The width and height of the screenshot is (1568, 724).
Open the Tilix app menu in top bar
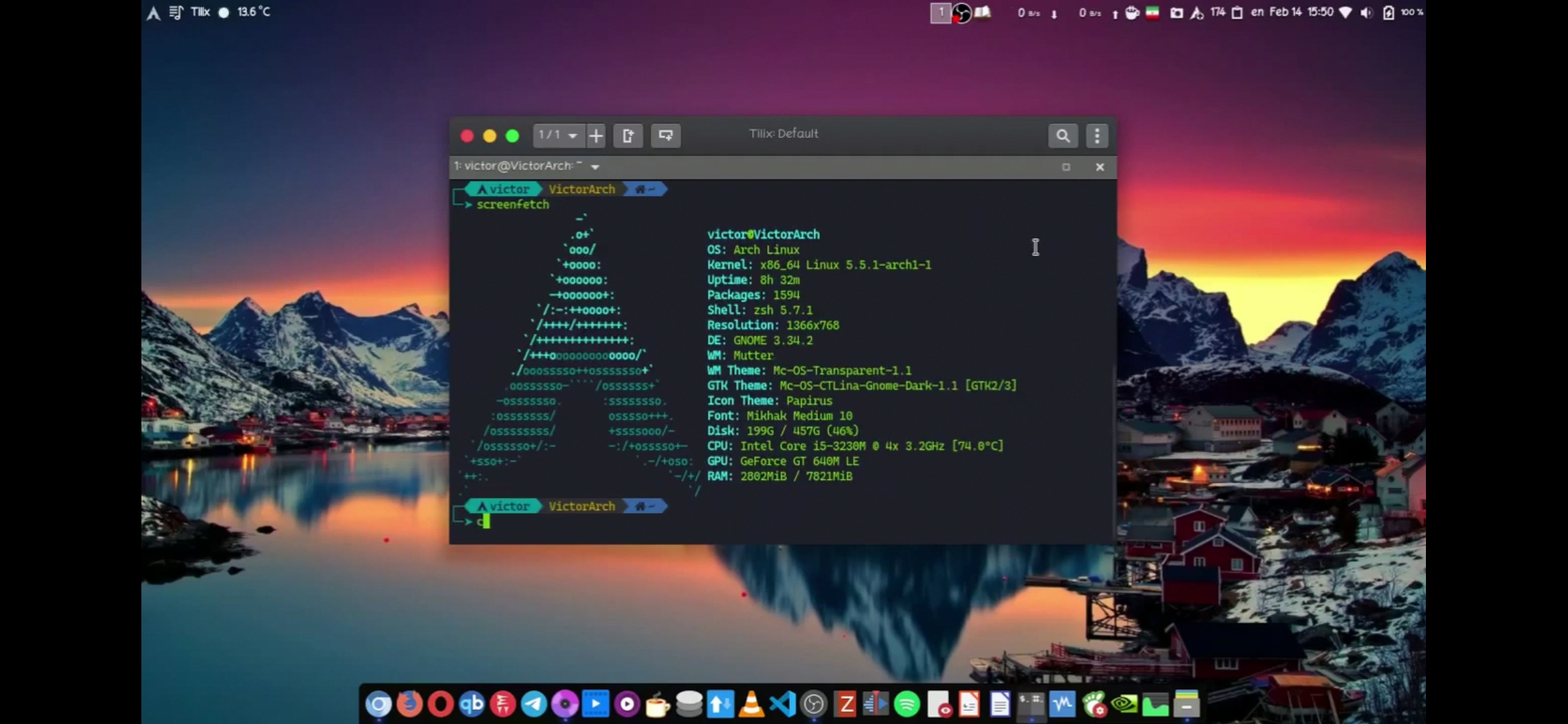[x=200, y=12]
